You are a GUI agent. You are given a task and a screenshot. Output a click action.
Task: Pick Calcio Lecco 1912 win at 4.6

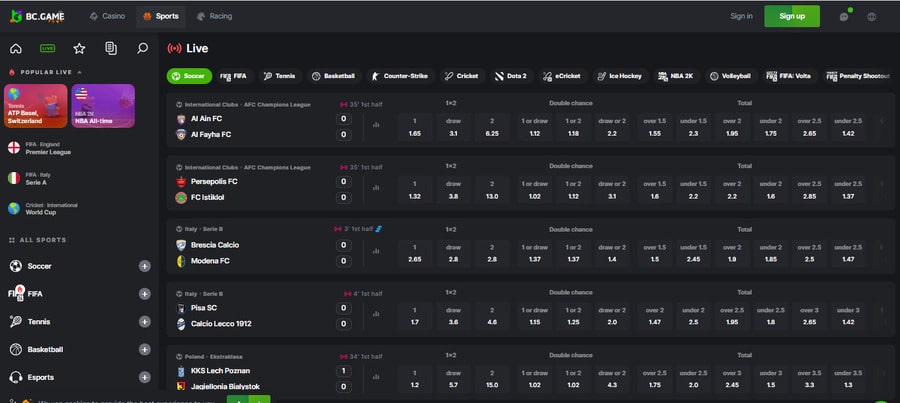[x=492, y=317]
